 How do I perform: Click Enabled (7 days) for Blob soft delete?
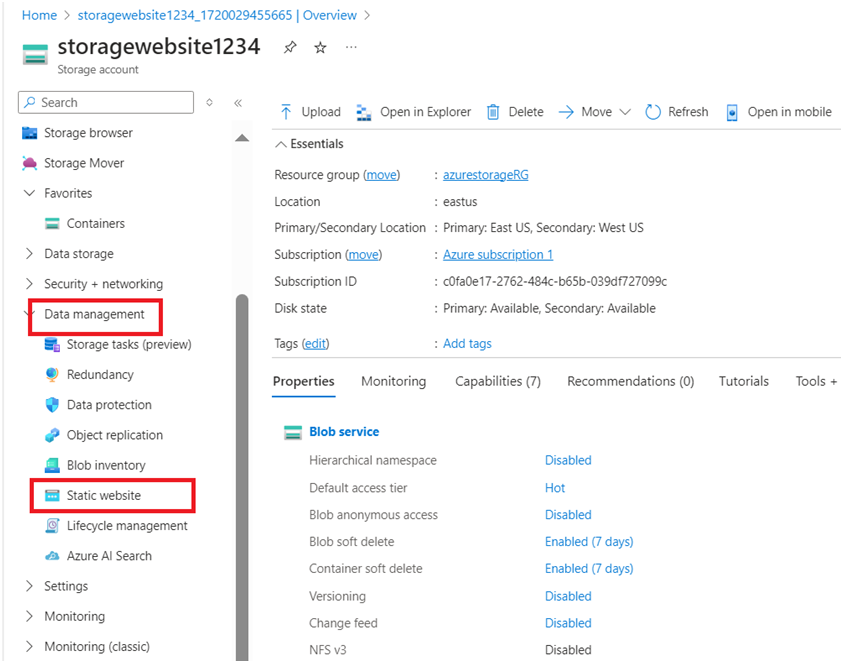click(589, 542)
